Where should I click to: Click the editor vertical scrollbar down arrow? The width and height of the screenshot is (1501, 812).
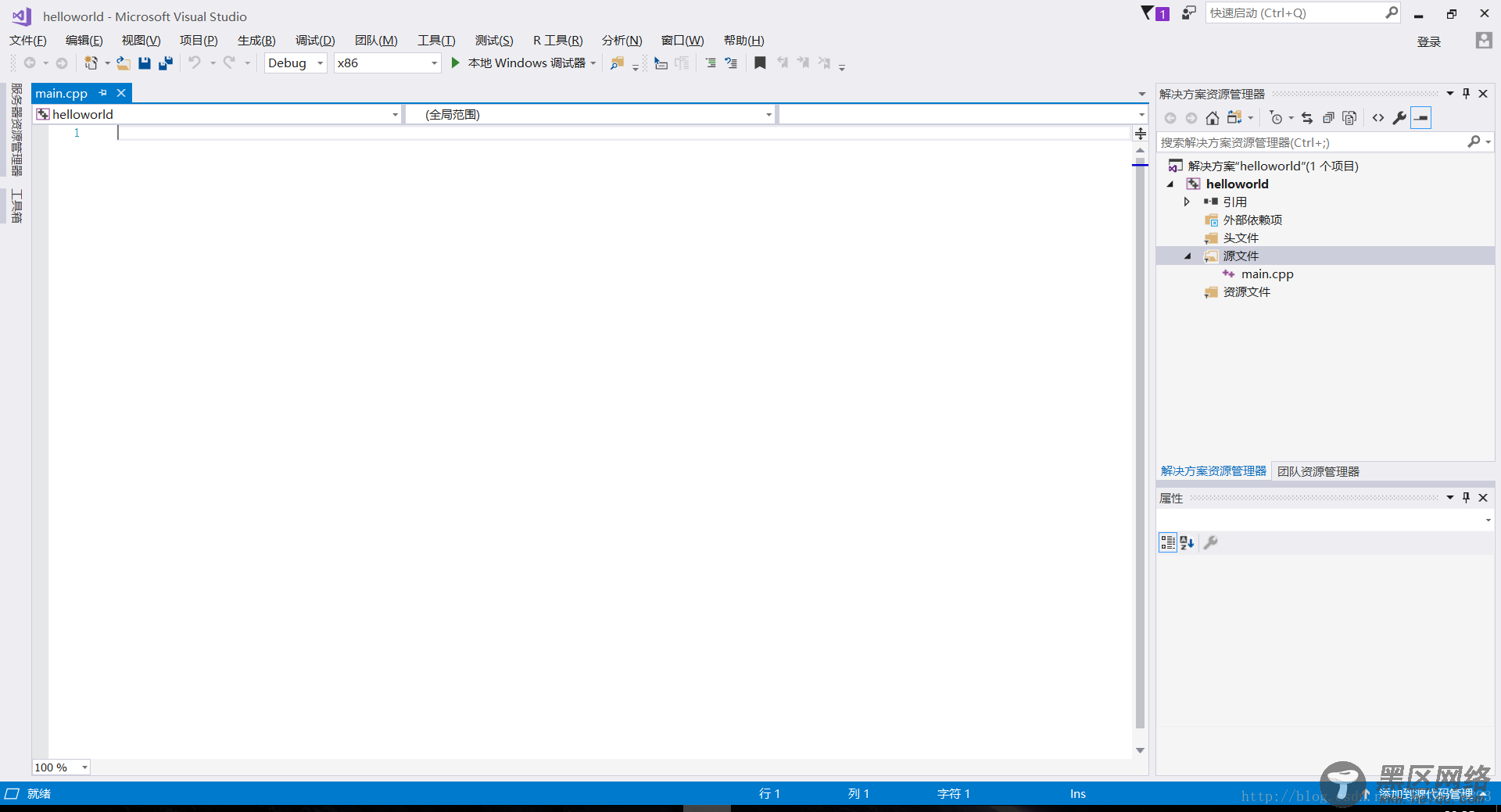pyautogui.click(x=1141, y=750)
